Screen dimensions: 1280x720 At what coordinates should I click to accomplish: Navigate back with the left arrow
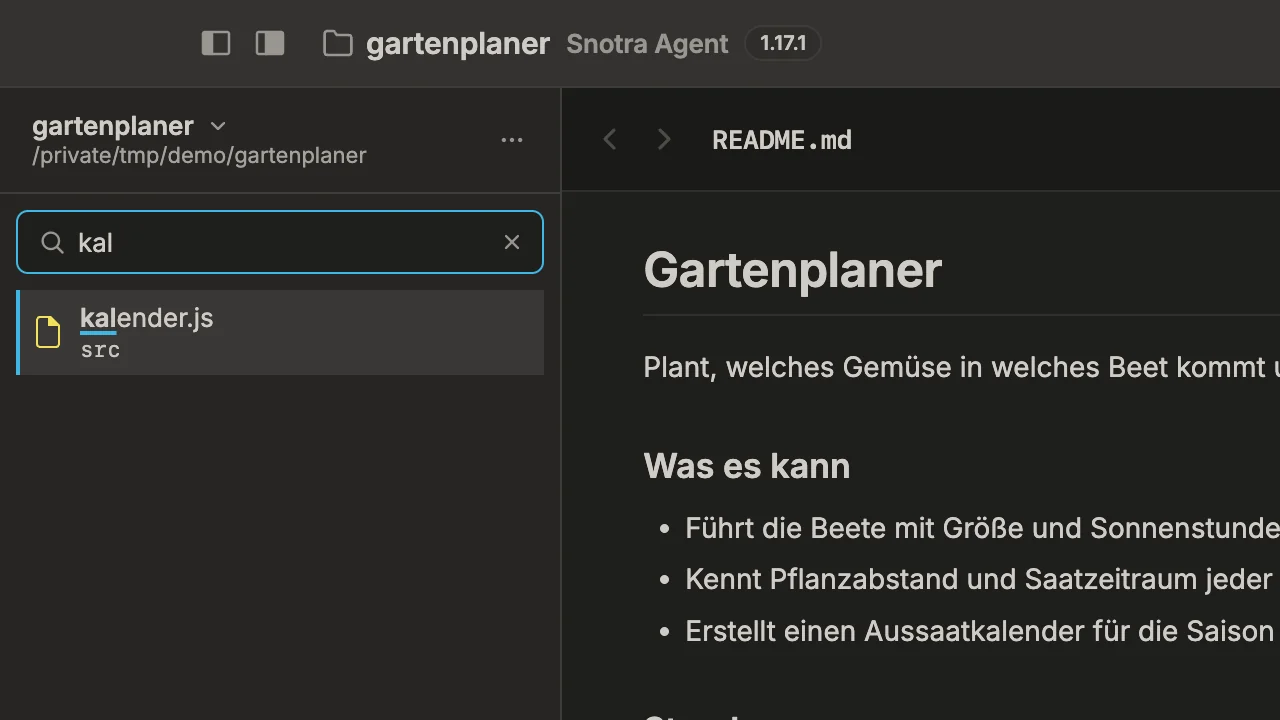click(610, 140)
